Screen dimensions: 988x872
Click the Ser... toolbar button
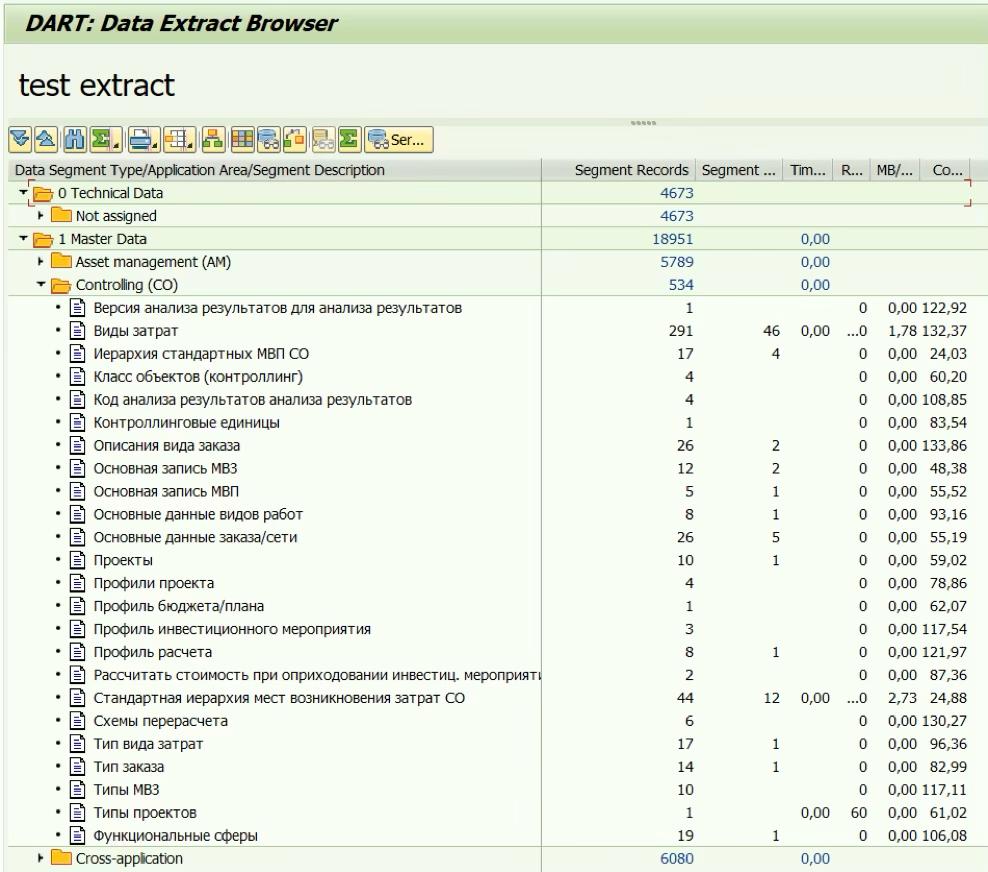pos(397,140)
